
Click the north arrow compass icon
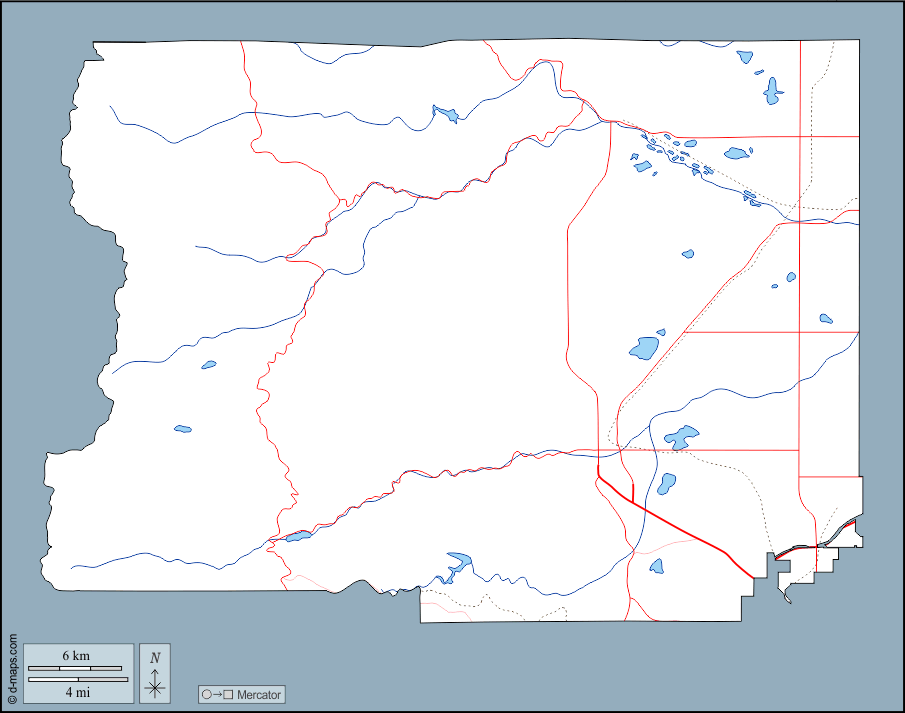click(154, 683)
